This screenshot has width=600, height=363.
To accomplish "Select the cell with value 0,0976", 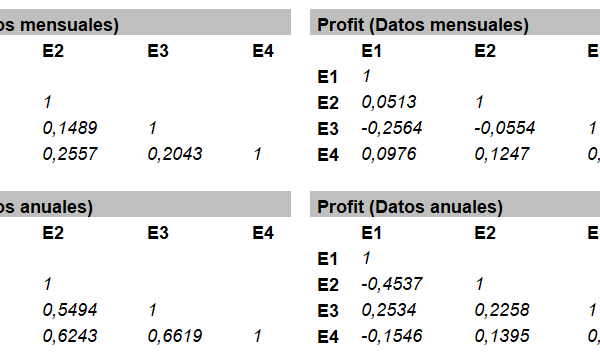I will pyautogui.click(x=389, y=154).
